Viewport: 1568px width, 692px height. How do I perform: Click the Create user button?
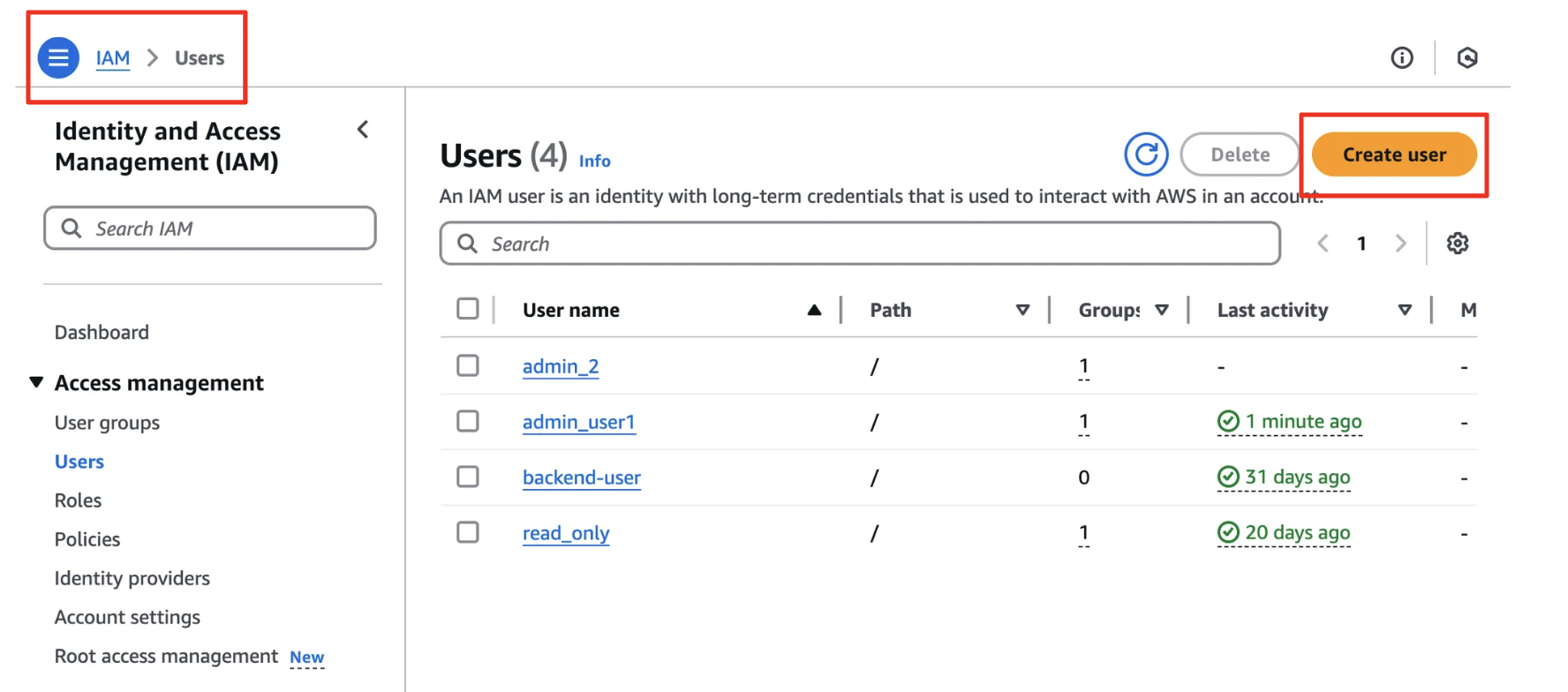(x=1394, y=154)
